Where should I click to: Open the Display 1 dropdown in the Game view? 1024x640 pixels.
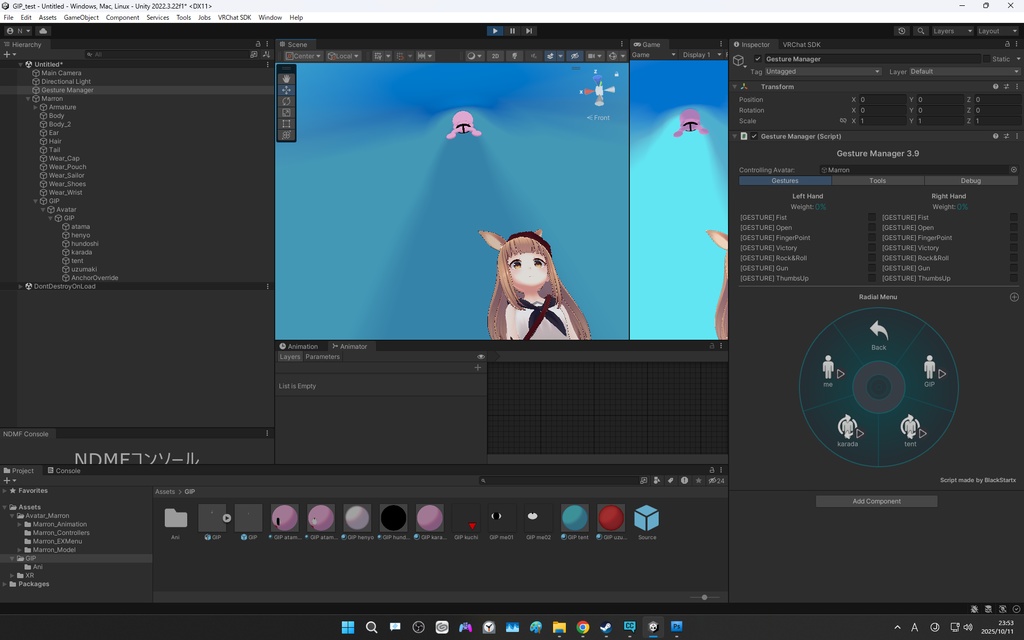pyautogui.click(x=702, y=54)
